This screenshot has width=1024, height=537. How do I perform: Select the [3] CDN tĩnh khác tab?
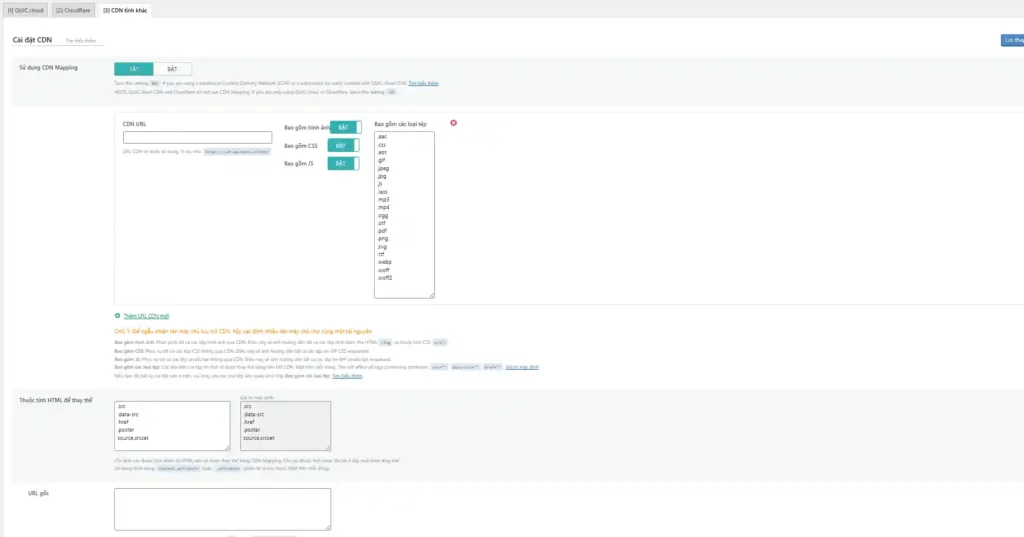[x=125, y=10]
